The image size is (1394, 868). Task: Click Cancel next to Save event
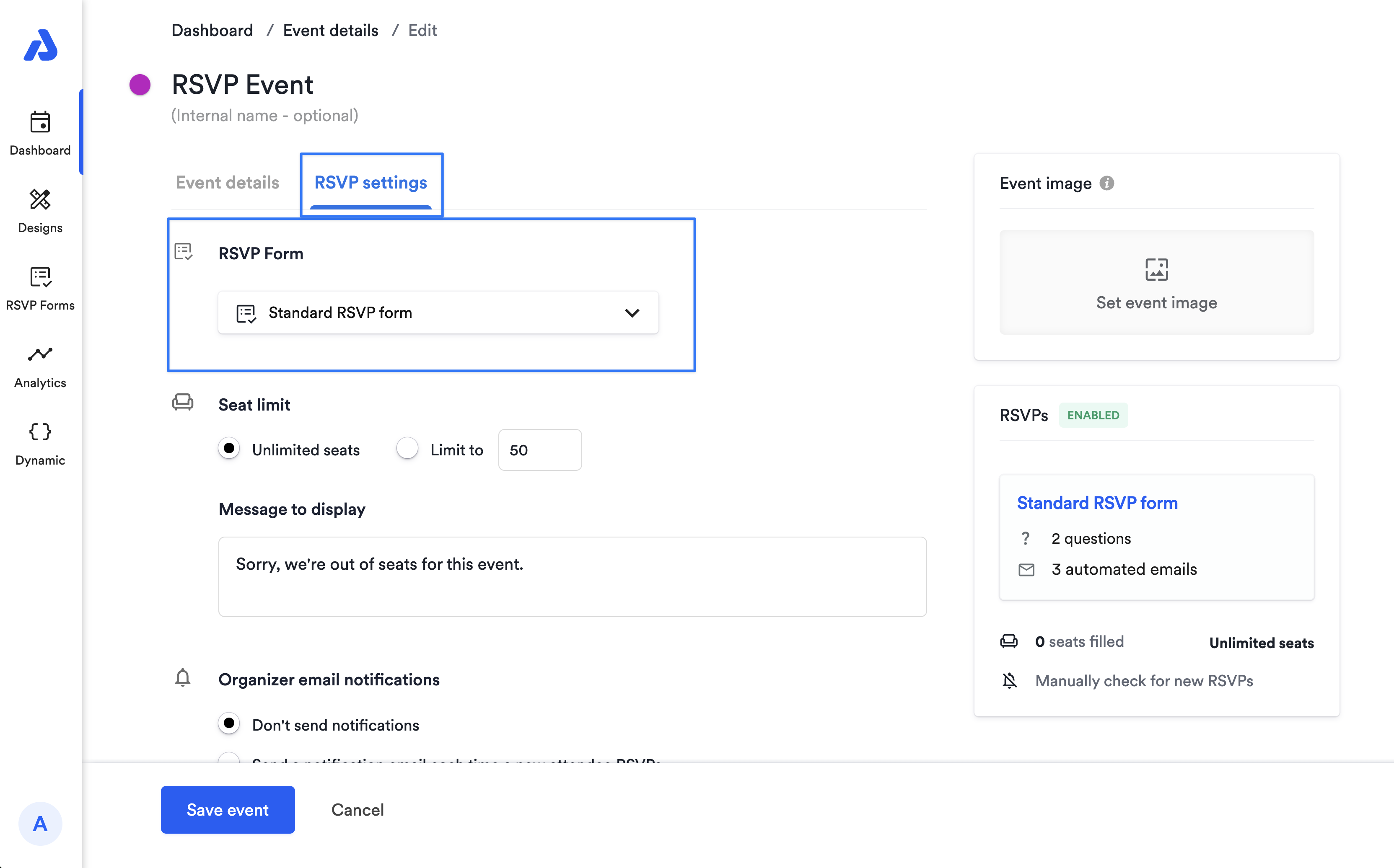(357, 809)
